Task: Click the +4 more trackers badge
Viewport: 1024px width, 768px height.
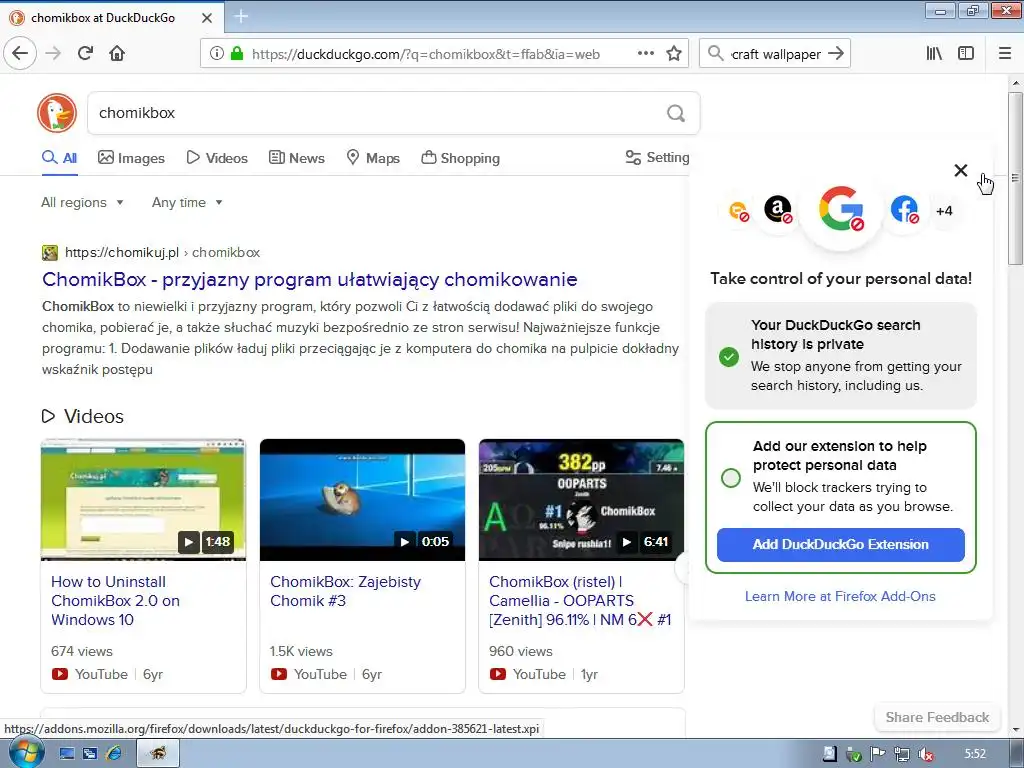Action: [x=944, y=211]
